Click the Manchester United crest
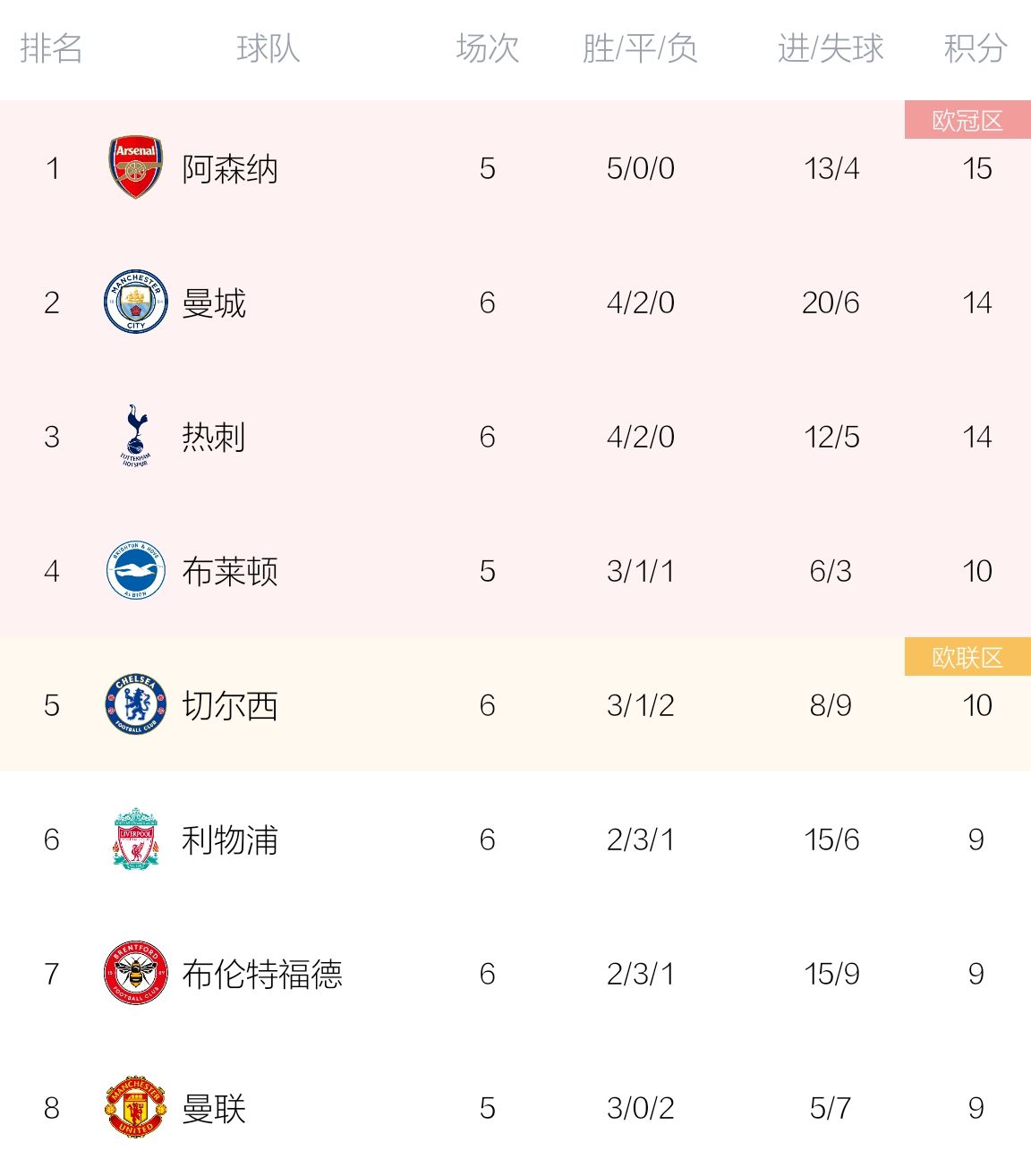The height and width of the screenshot is (1176, 1031). [x=136, y=1107]
